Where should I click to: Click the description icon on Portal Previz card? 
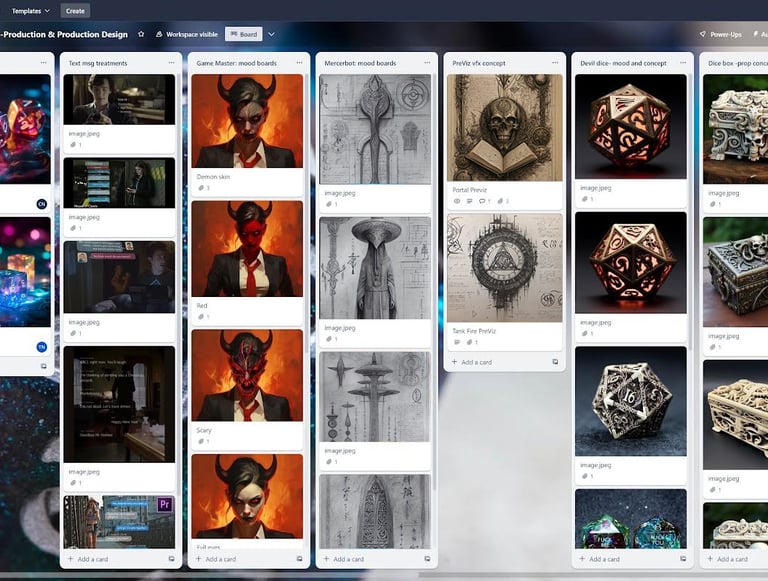(469, 201)
